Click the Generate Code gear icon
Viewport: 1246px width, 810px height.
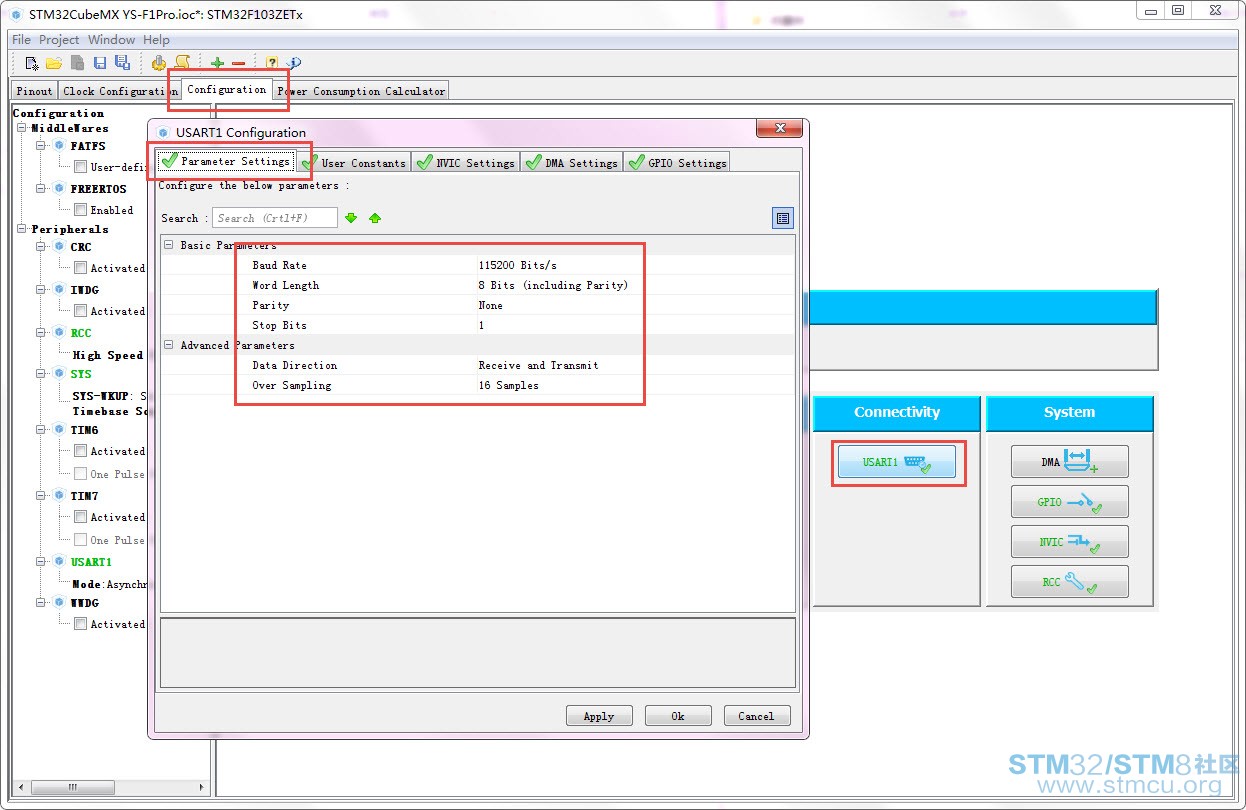click(158, 63)
